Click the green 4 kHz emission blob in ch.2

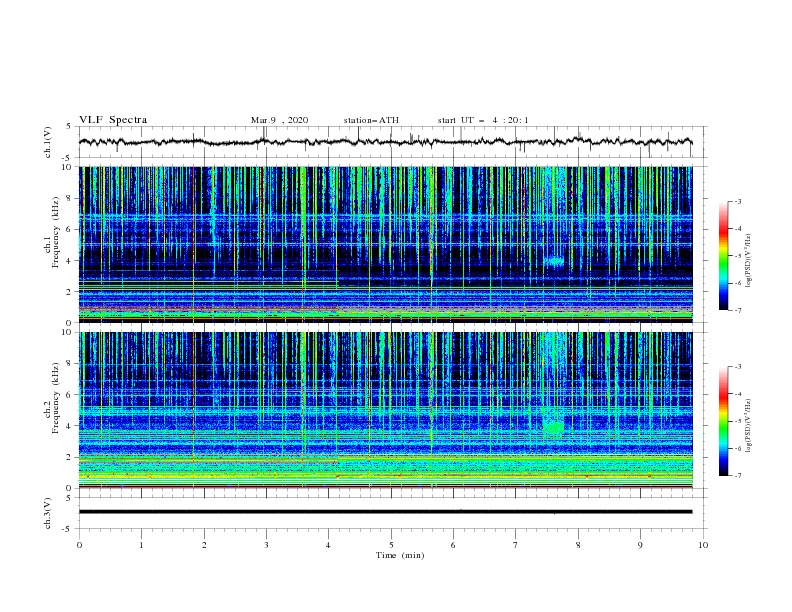click(x=554, y=428)
